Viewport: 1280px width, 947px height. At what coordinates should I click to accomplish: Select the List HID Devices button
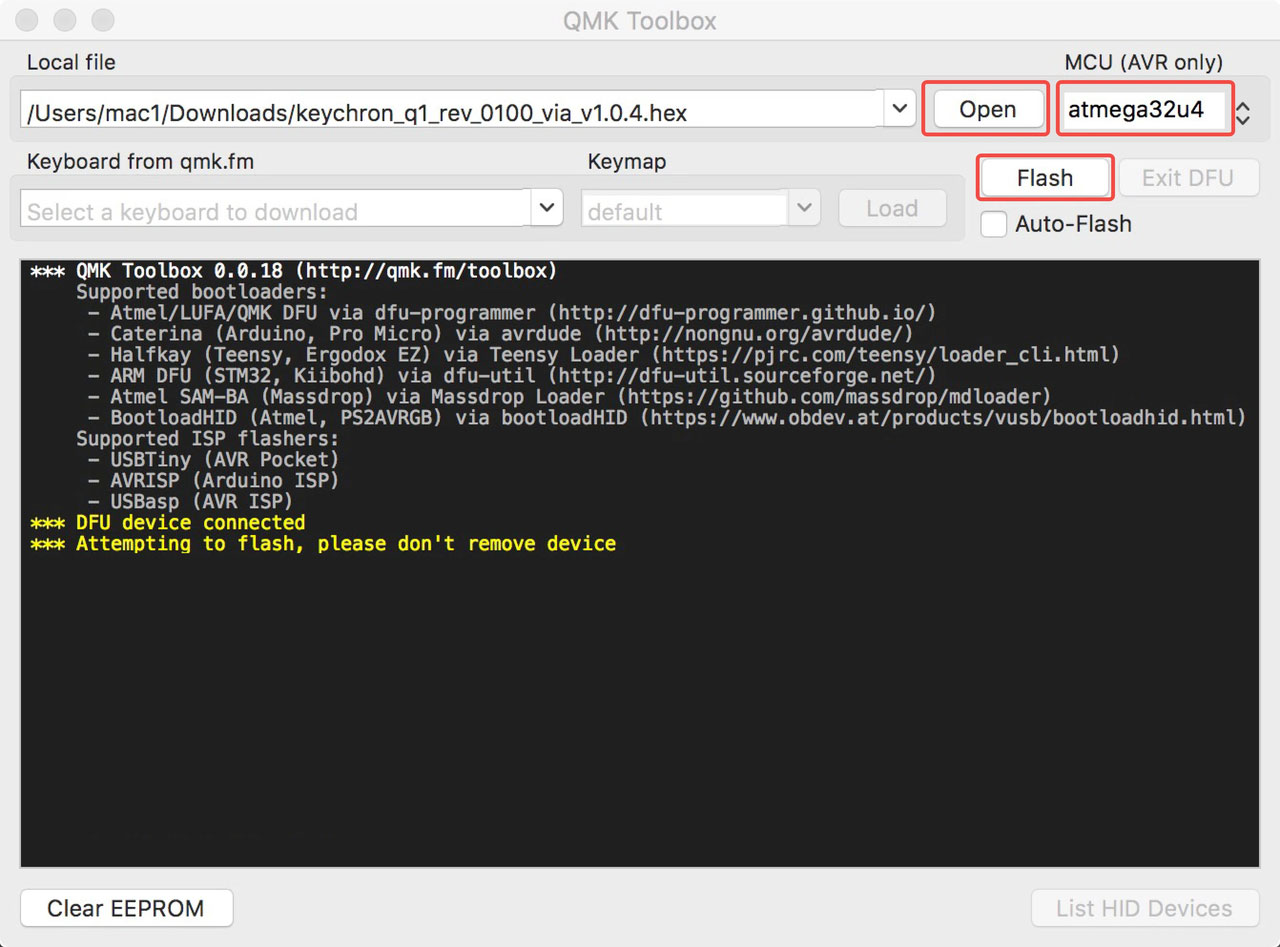1143,908
